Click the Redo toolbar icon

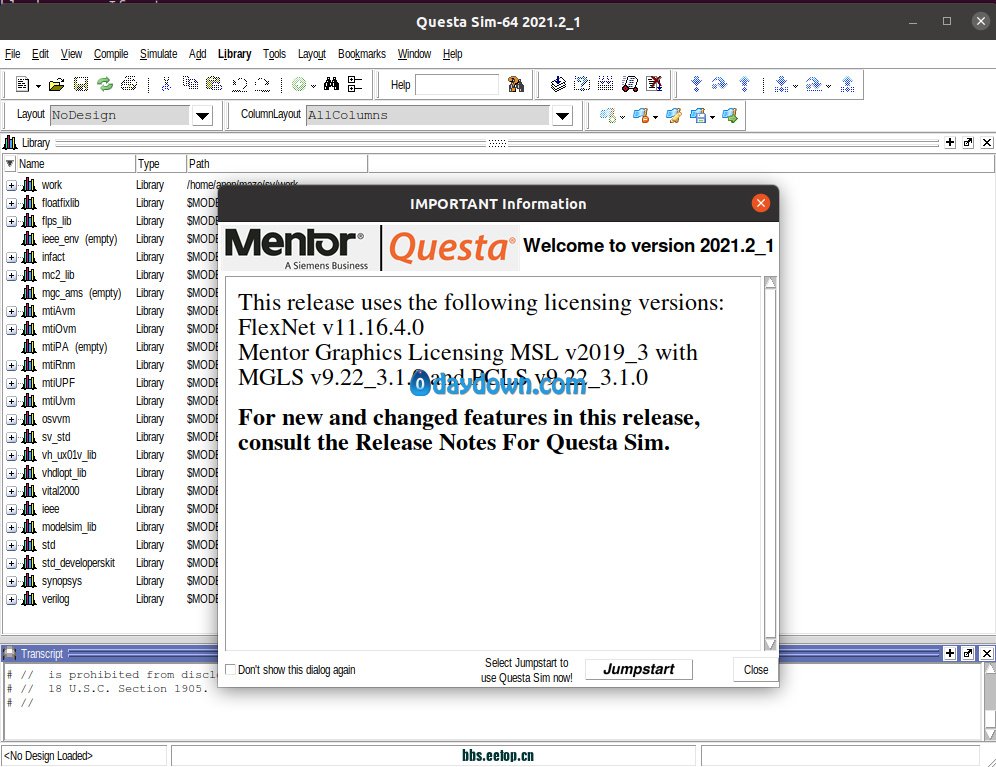pyautogui.click(x=262, y=84)
